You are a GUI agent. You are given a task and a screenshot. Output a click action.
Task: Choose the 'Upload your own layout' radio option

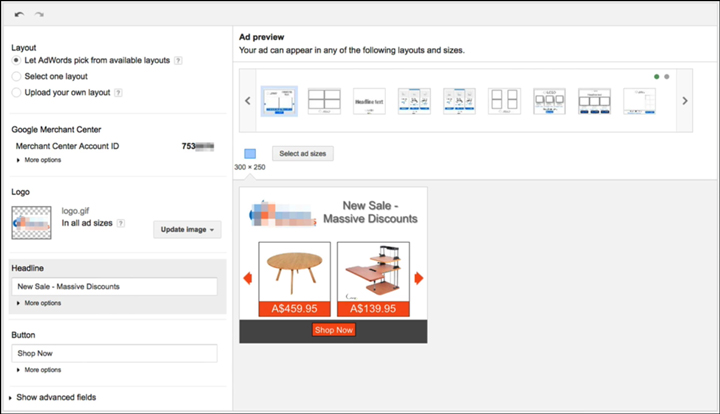tap(16, 92)
